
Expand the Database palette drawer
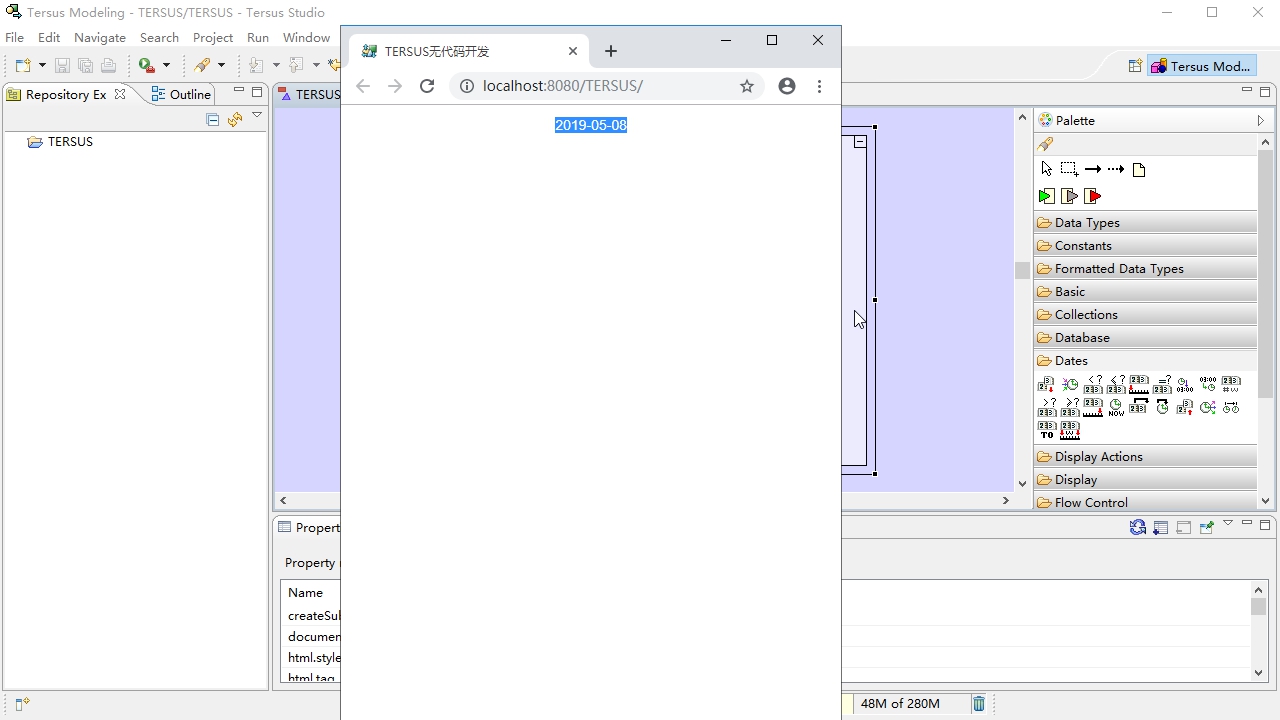click(x=1146, y=338)
